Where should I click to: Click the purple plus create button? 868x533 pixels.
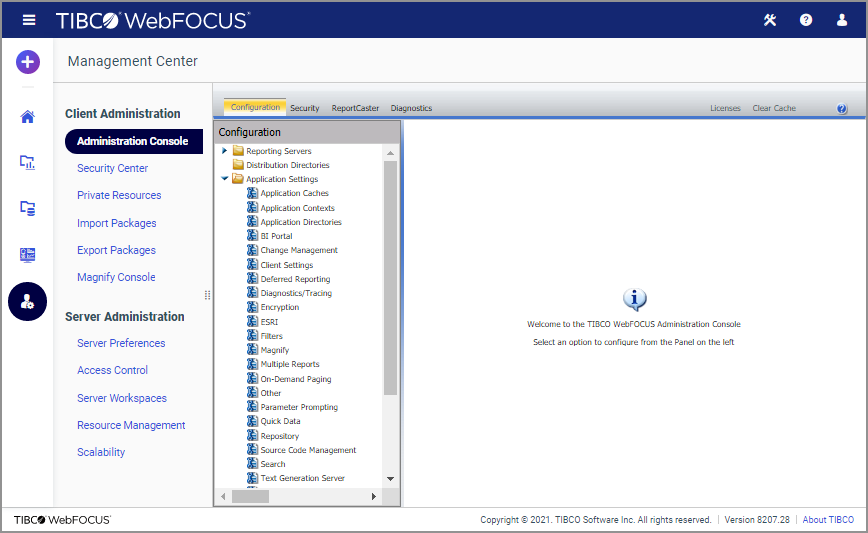(28, 62)
